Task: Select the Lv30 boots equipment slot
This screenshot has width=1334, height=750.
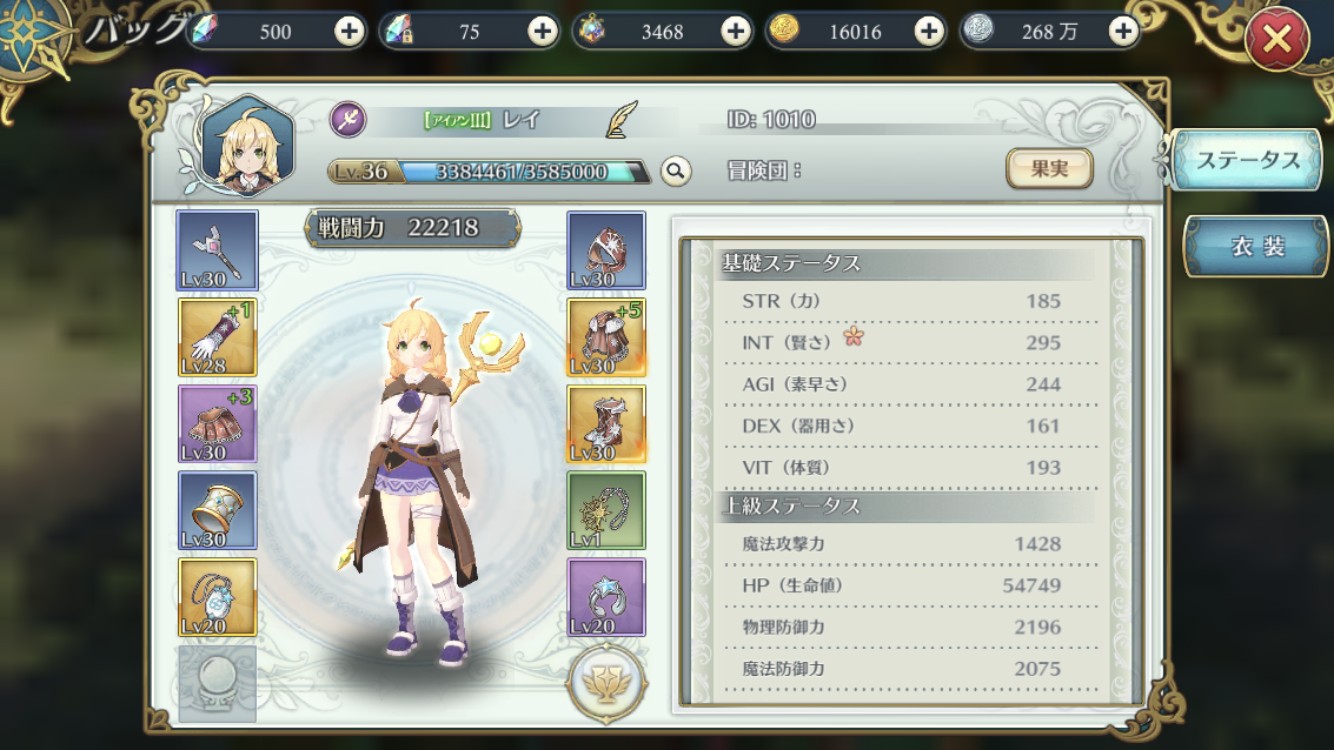Action: [x=606, y=424]
